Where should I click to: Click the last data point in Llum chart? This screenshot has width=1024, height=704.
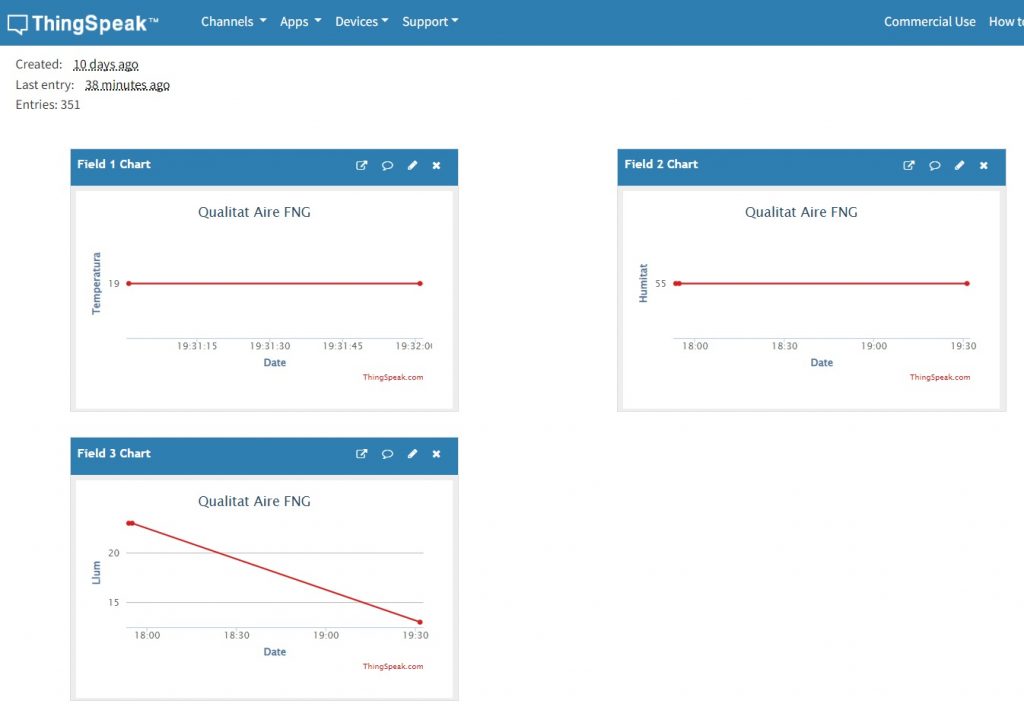point(420,622)
